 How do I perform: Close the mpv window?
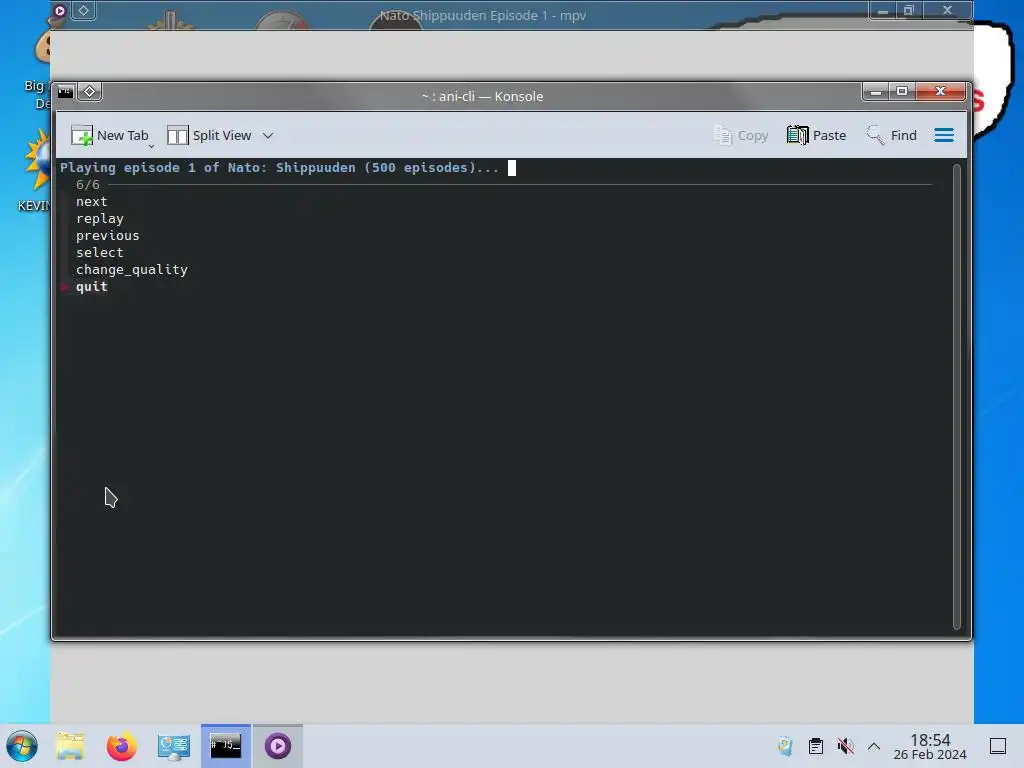(x=947, y=10)
